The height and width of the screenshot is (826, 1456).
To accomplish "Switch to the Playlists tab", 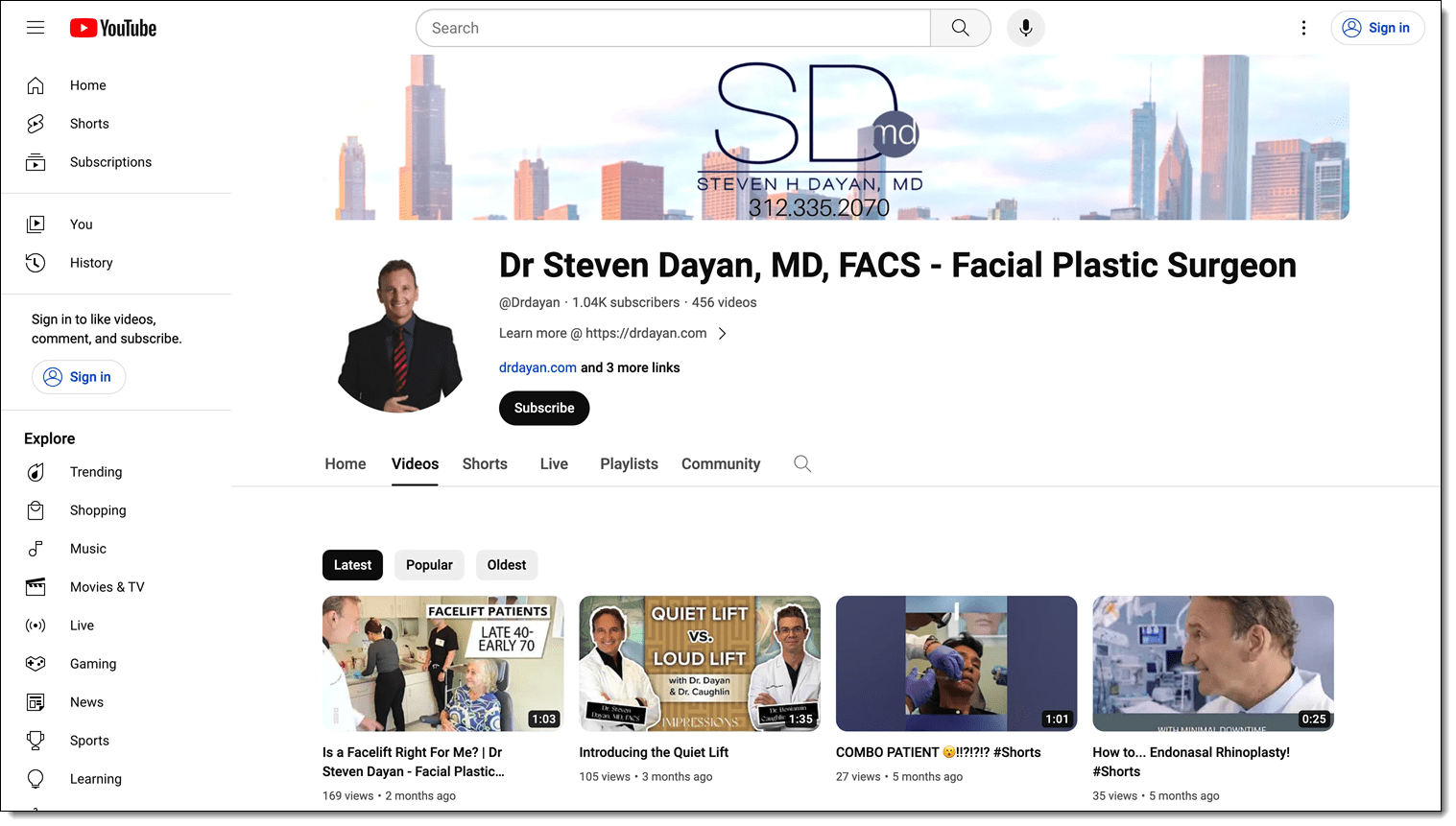I will (x=629, y=463).
